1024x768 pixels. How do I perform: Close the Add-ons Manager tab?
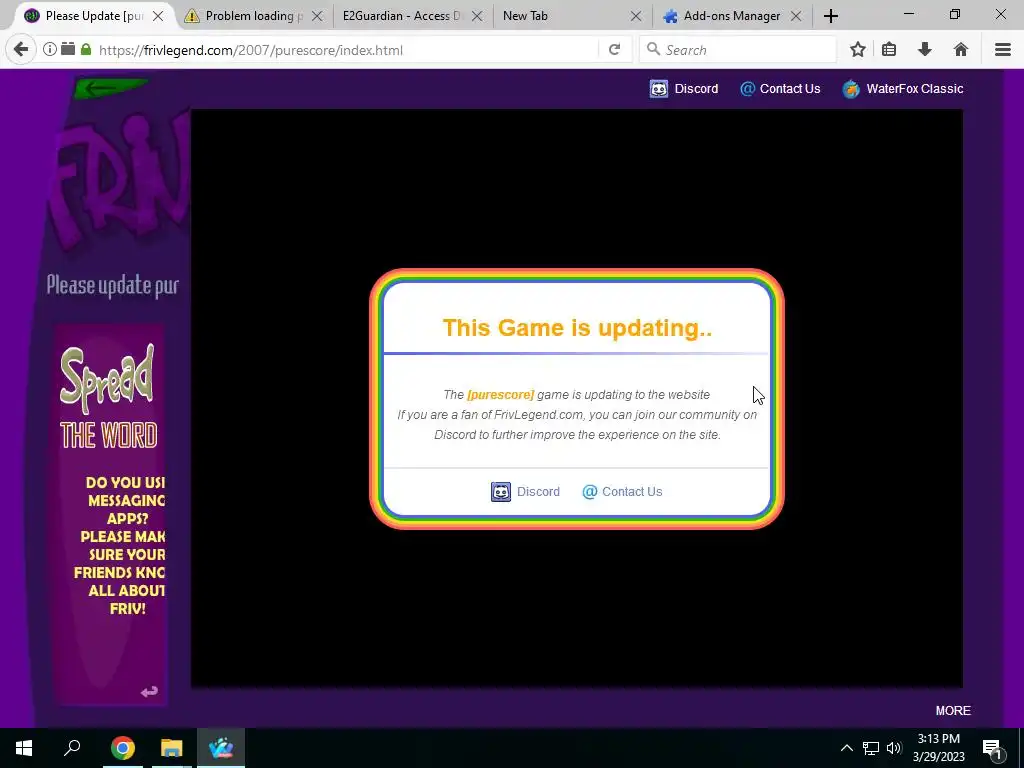(796, 16)
